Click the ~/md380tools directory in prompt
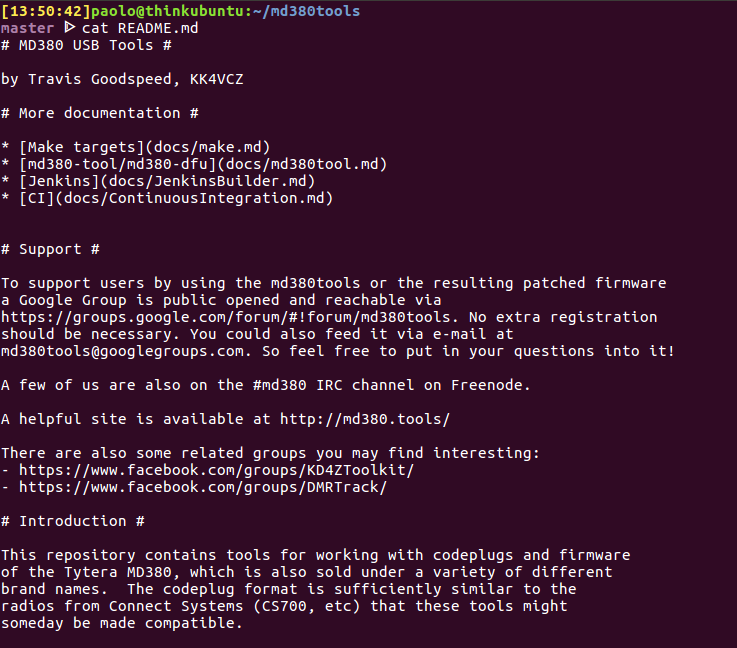 306,11
